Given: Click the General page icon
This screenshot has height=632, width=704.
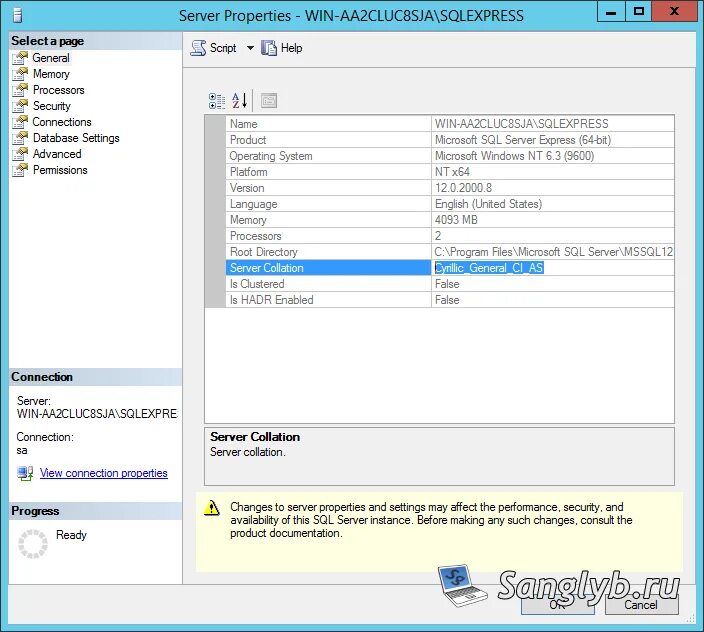Looking at the screenshot, I should tap(20, 58).
